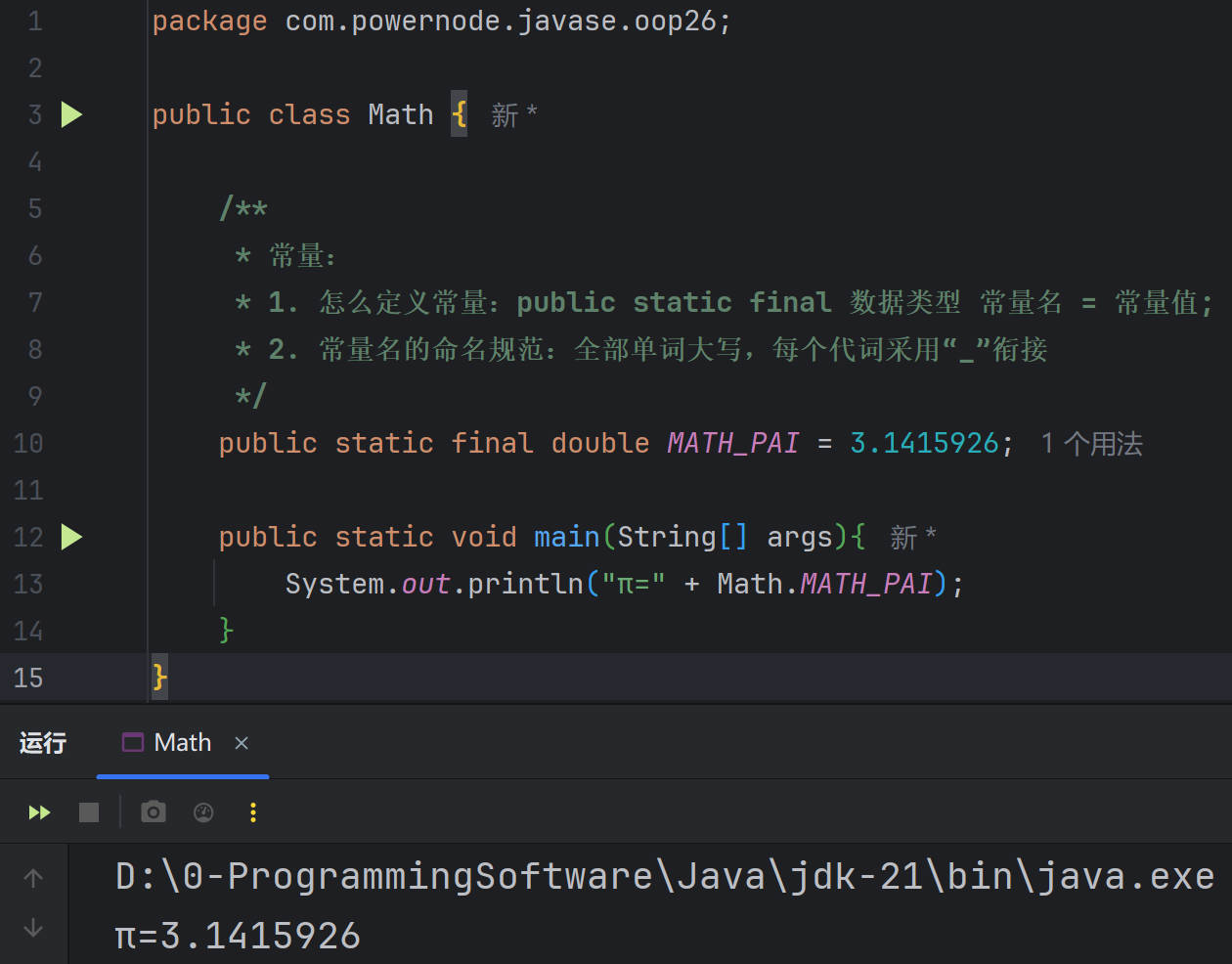1232x964 pixels.
Task: Click the down arrow beside console output
Action: click(x=33, y=927)
